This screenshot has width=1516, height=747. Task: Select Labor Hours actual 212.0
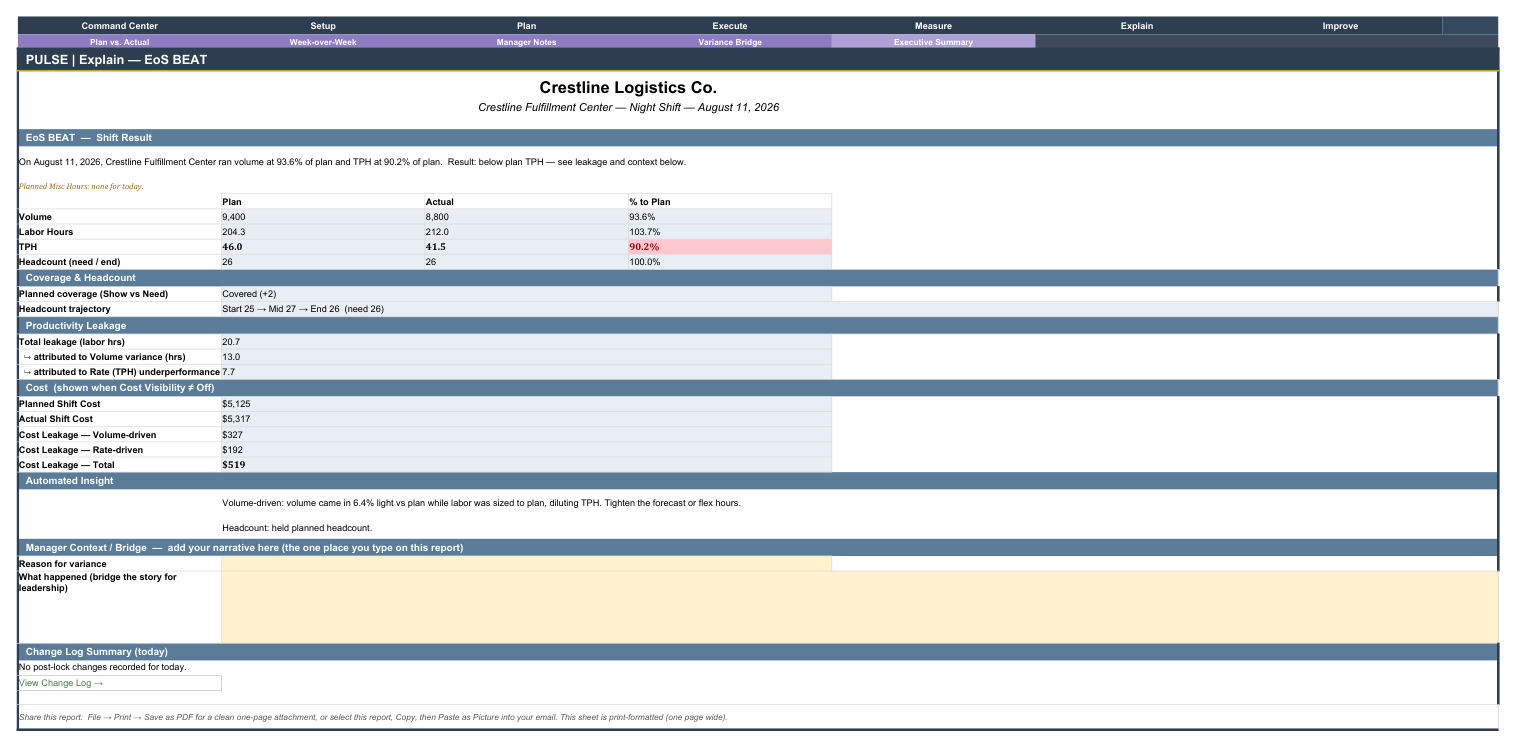coord(526,232)
